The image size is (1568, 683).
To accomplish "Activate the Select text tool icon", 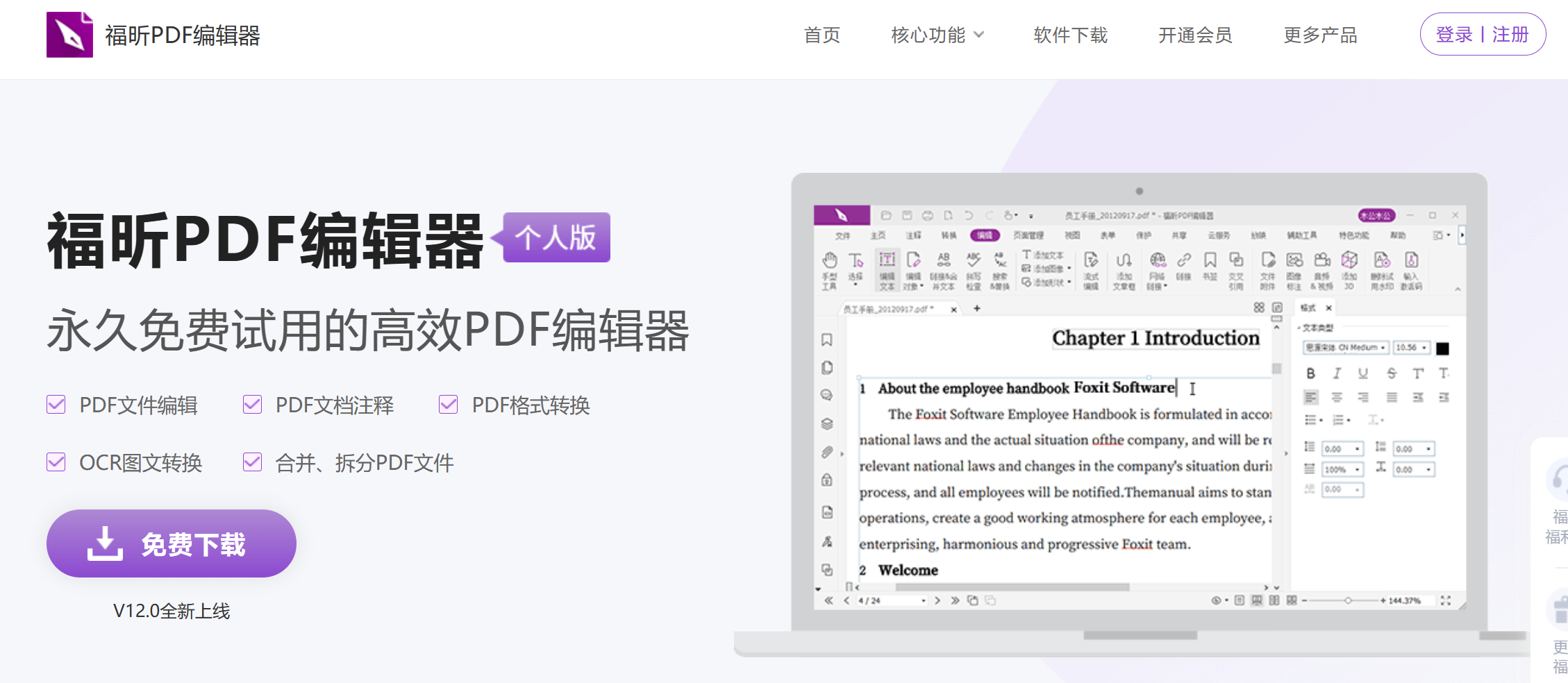I will (856, 260).
